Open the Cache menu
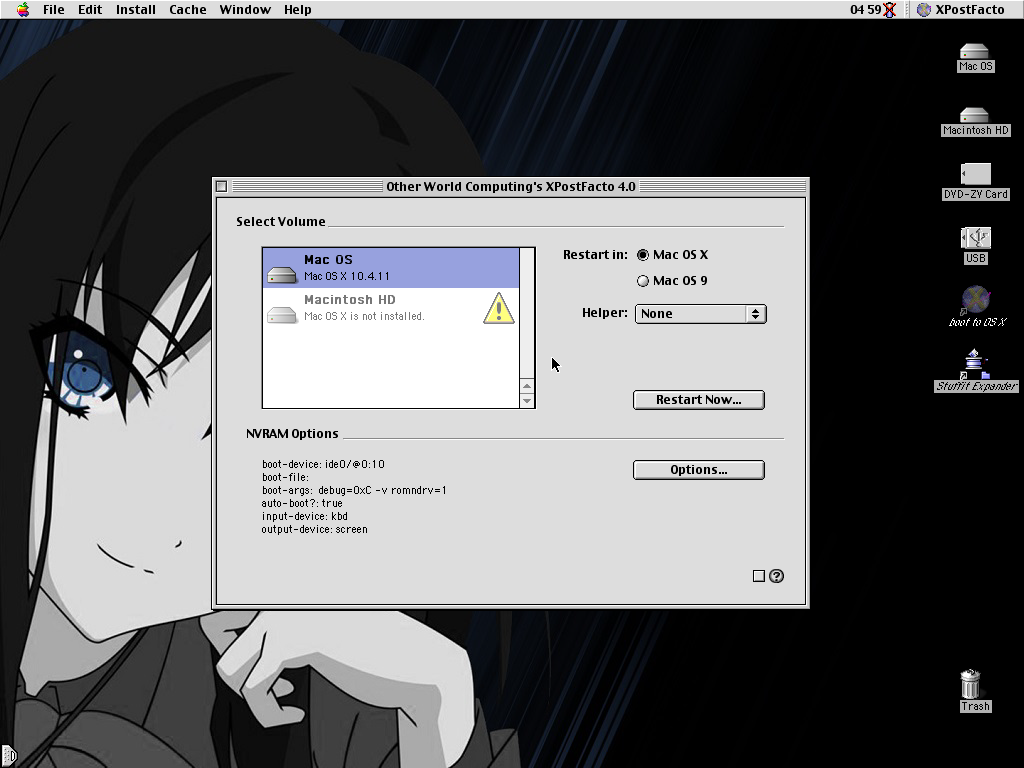 click(187, 9)
